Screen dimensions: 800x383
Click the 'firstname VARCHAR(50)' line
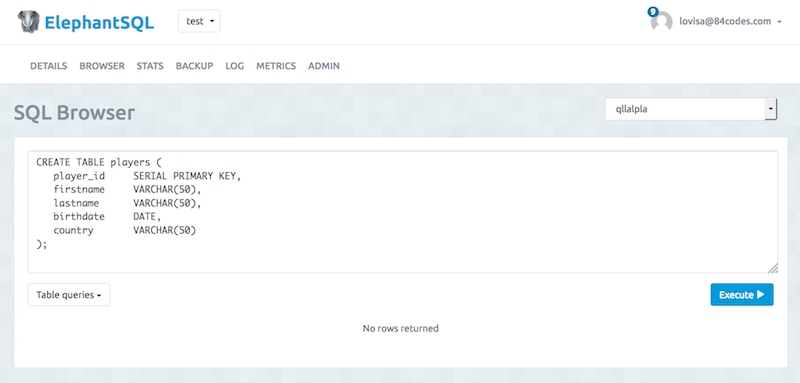pyautogui.click(x=128, y=190)
